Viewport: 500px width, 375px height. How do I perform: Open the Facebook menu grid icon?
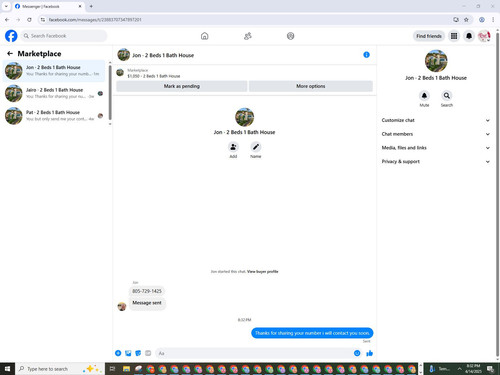(x=454, y=36)
